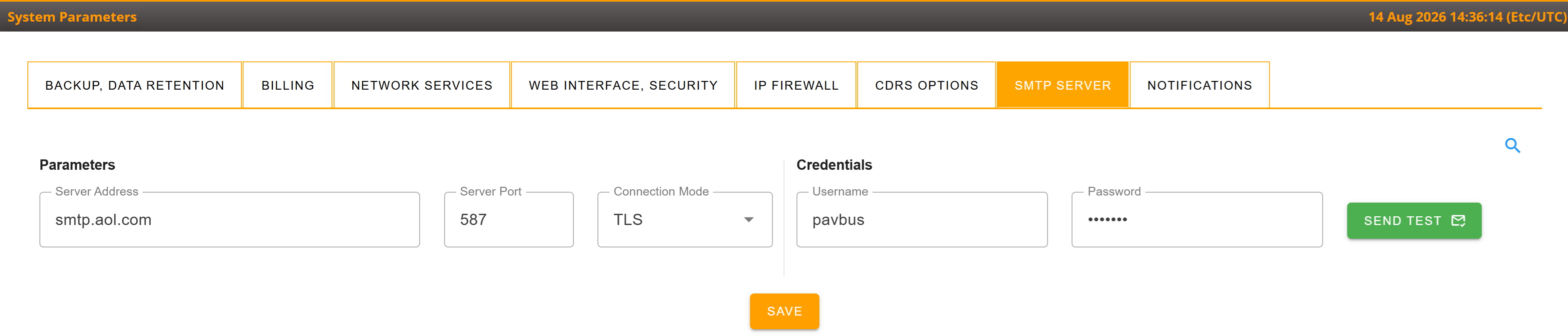Click the Send Test button
The width and height of the screenshot is (1568, 335).
(x=1413, y=221)
